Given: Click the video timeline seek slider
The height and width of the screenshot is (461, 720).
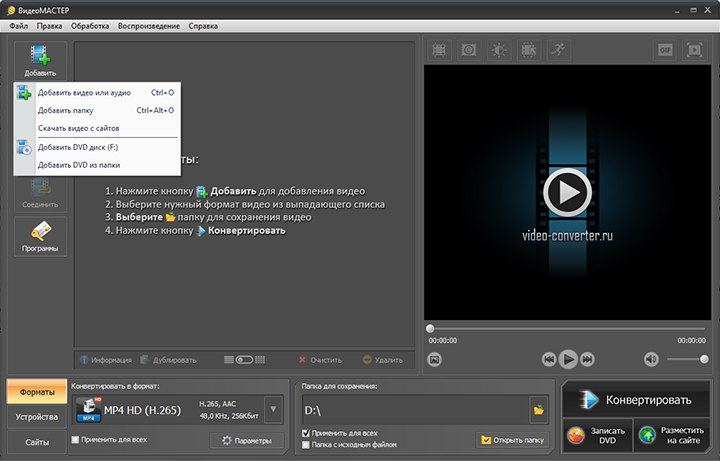Looking at the screenshot, I should tap(568, 328).
